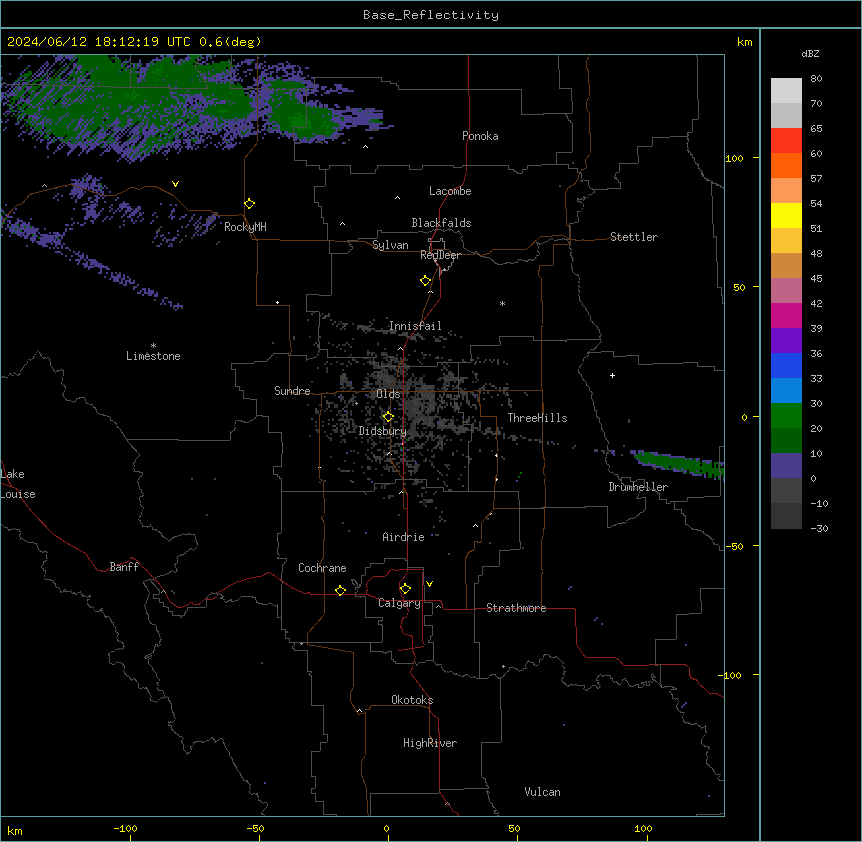Screen dimensions: 862x842
Task: Pick the purple 39-36 swatch in legend
Action: point(786,340)
